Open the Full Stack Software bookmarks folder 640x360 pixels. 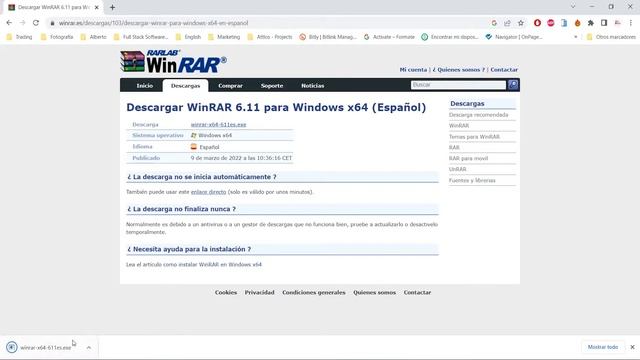141,37
